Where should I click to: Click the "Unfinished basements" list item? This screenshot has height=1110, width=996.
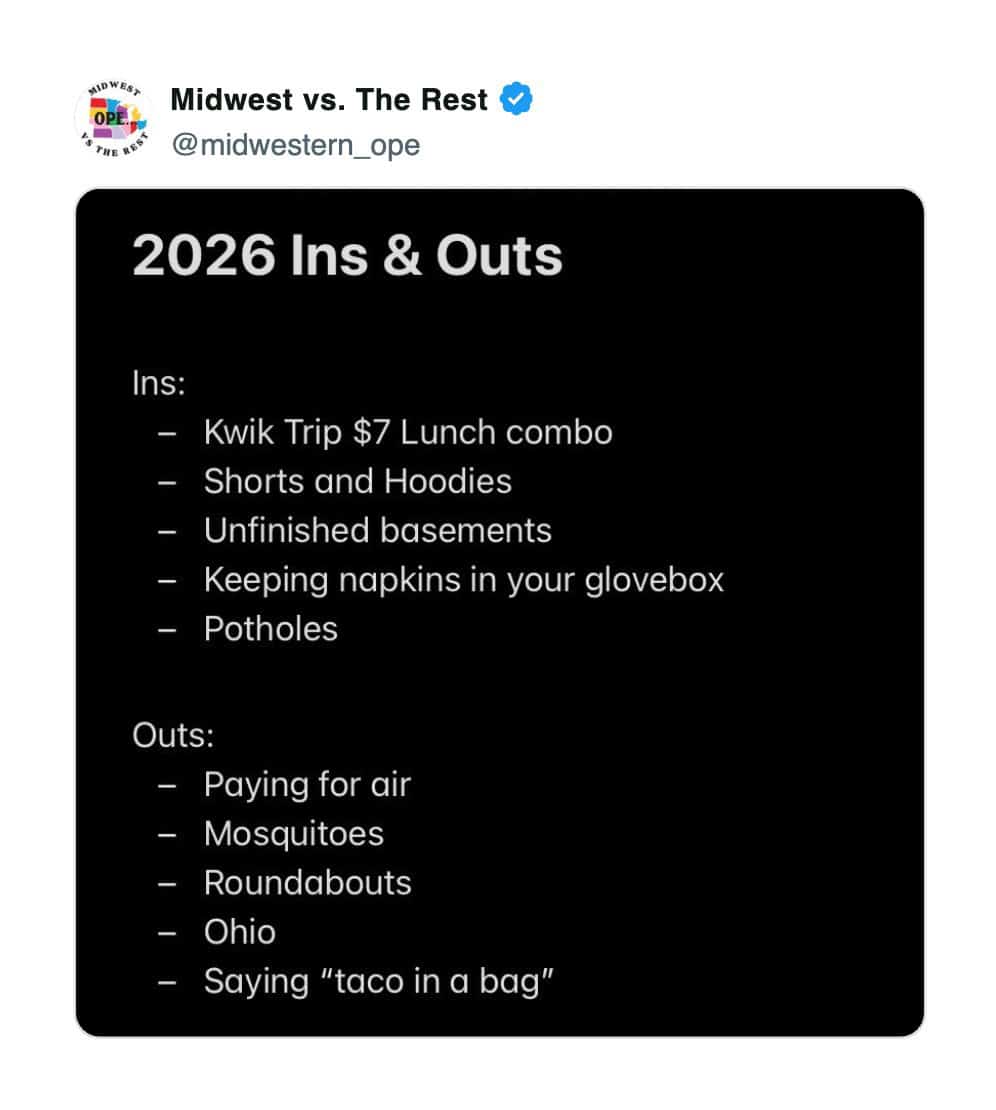click(x=377, y=530)
